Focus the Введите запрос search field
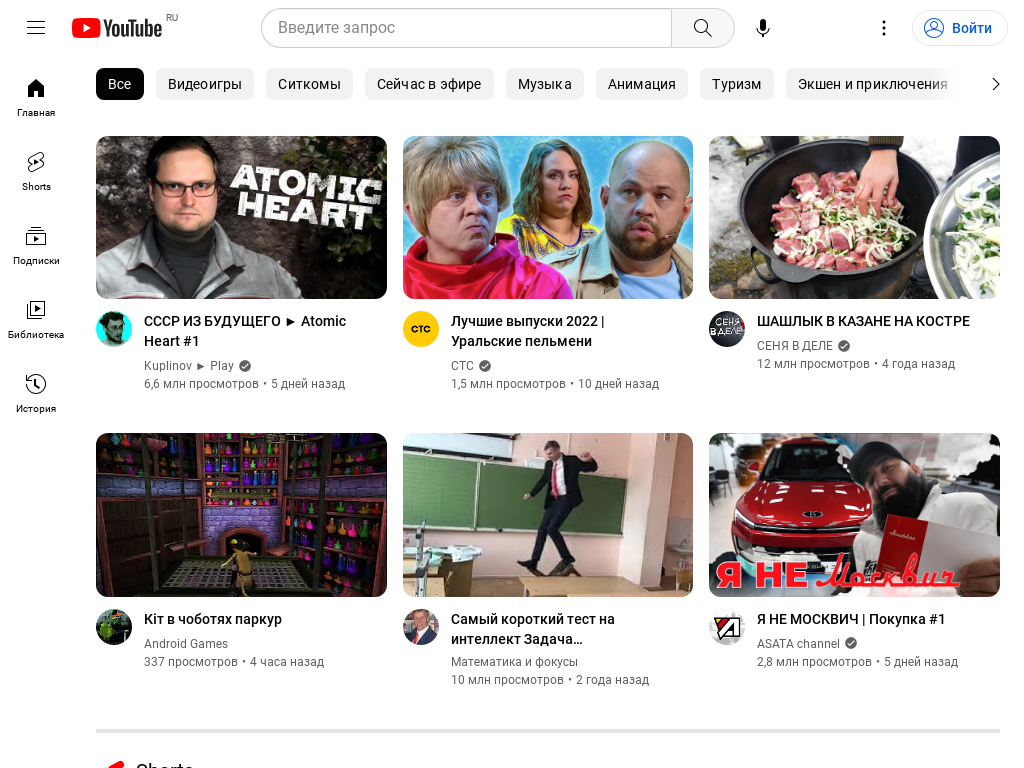The height and width of the screenshot is (768, 1024). point(466,28)
